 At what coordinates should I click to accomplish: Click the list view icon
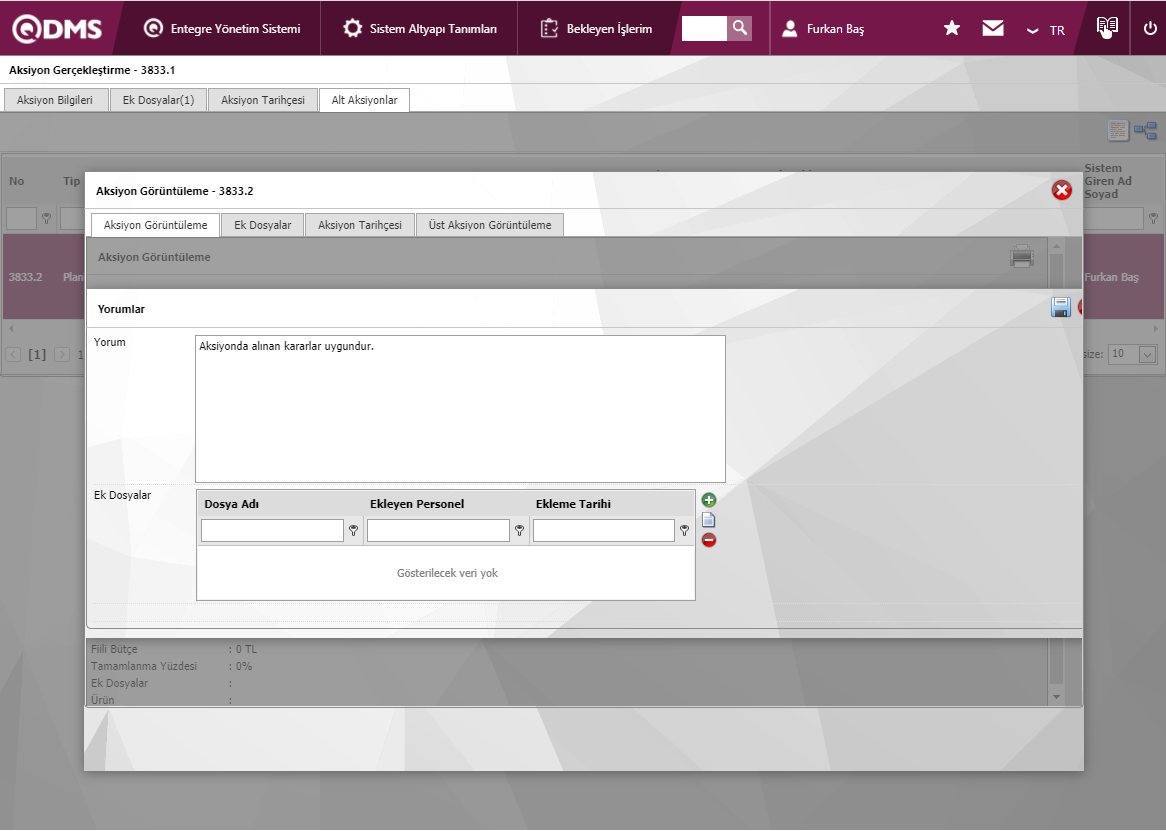1118,131
